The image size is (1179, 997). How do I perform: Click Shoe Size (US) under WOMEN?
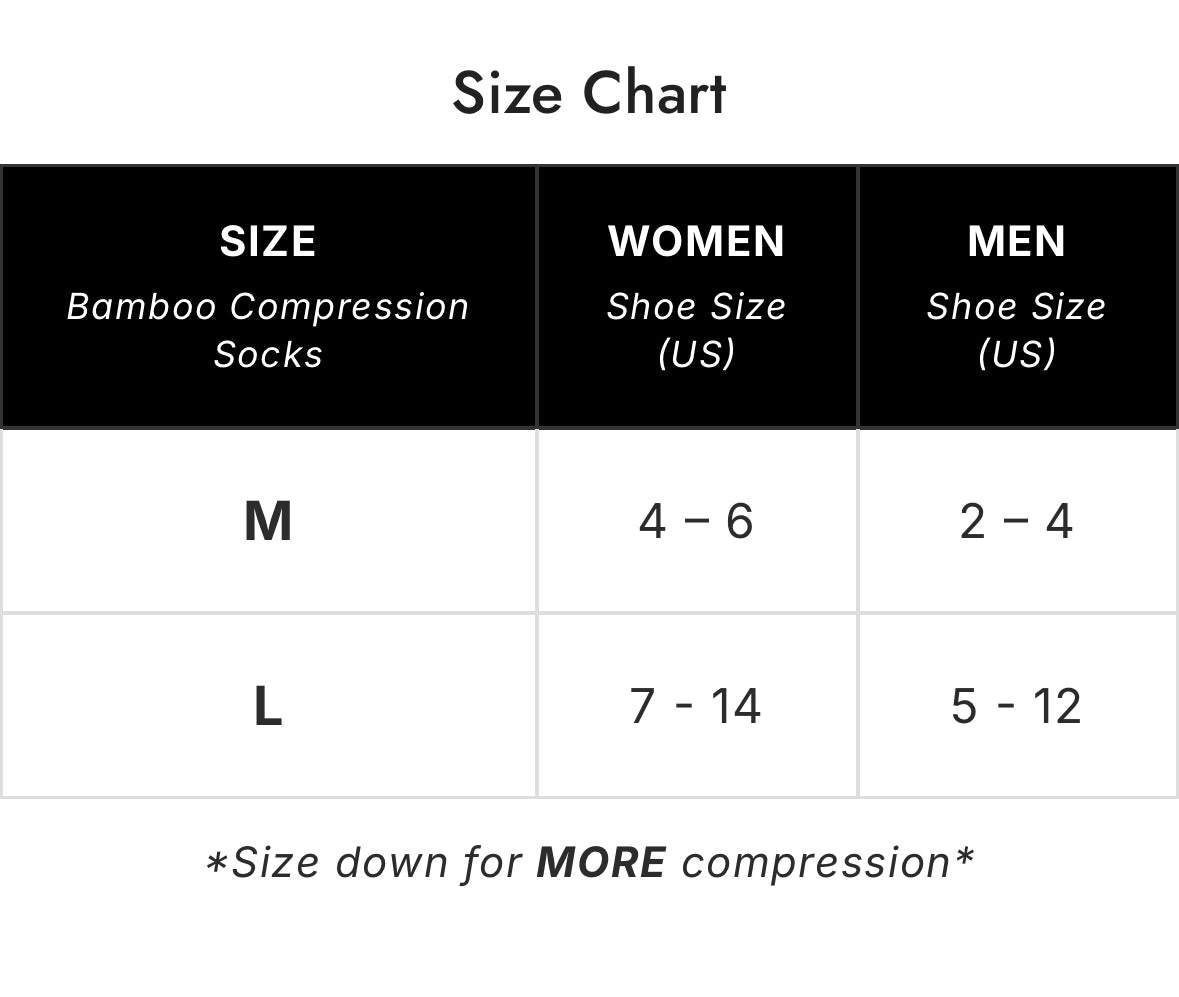pyautogui.click(x=696, y=330)
